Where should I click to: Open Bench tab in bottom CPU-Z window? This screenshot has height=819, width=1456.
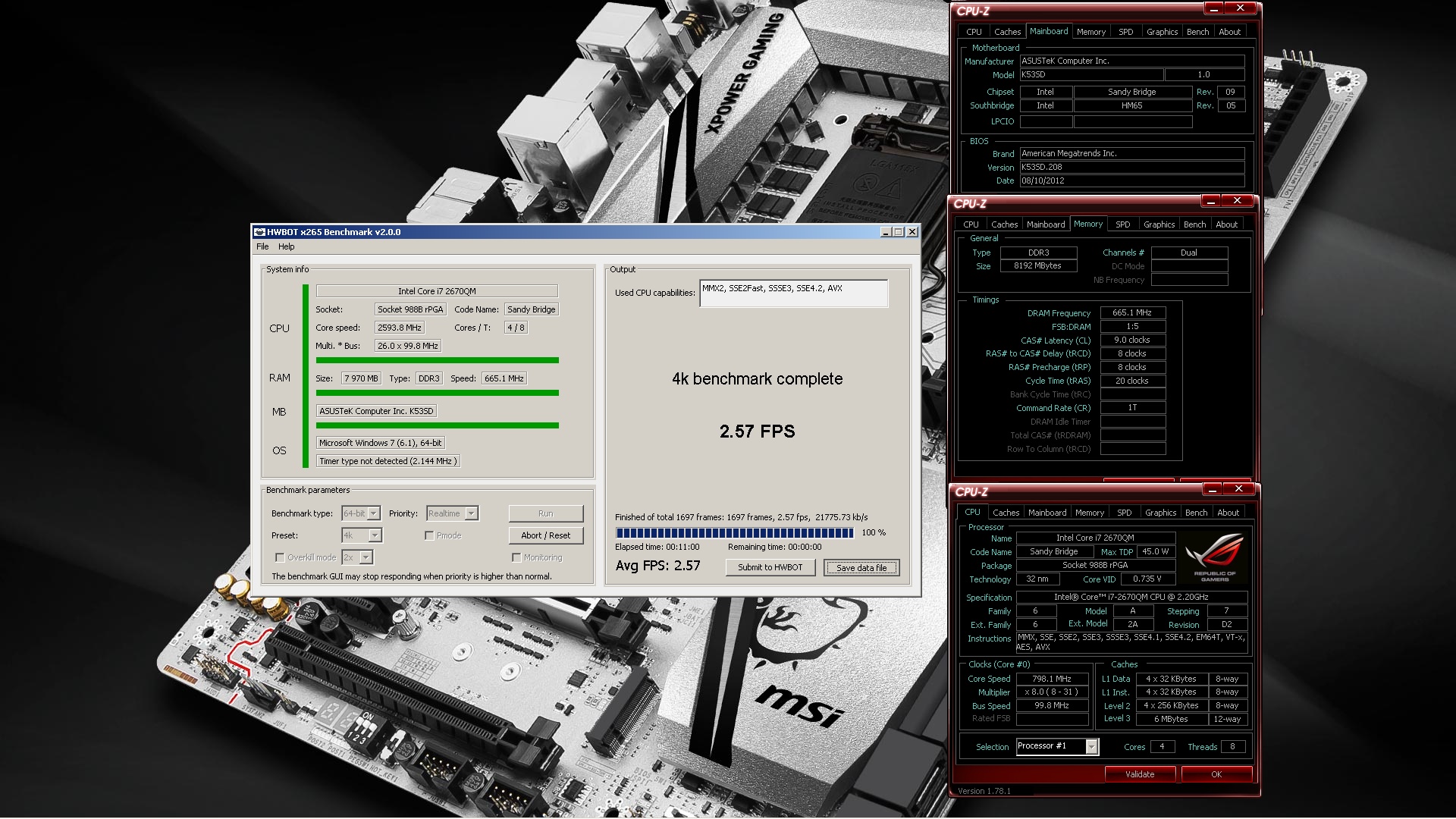(x=1196, y=513)
